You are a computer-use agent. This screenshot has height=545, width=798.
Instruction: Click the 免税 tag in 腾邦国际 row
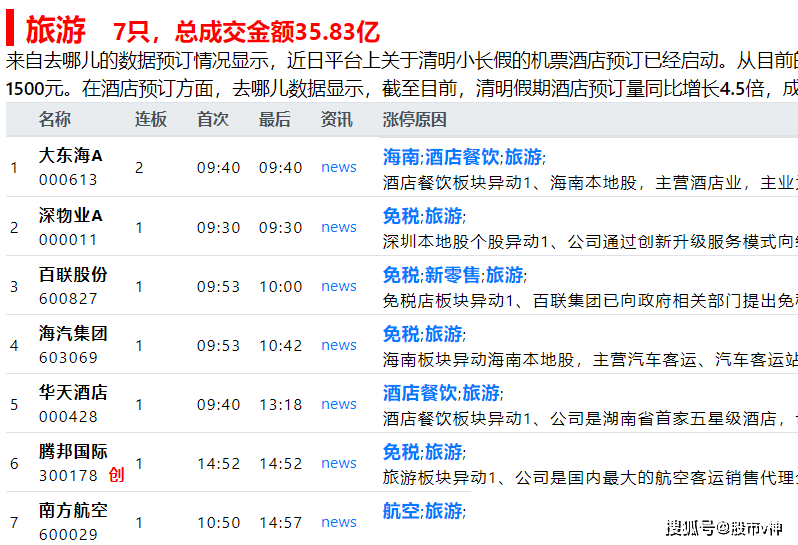point(401,452)
